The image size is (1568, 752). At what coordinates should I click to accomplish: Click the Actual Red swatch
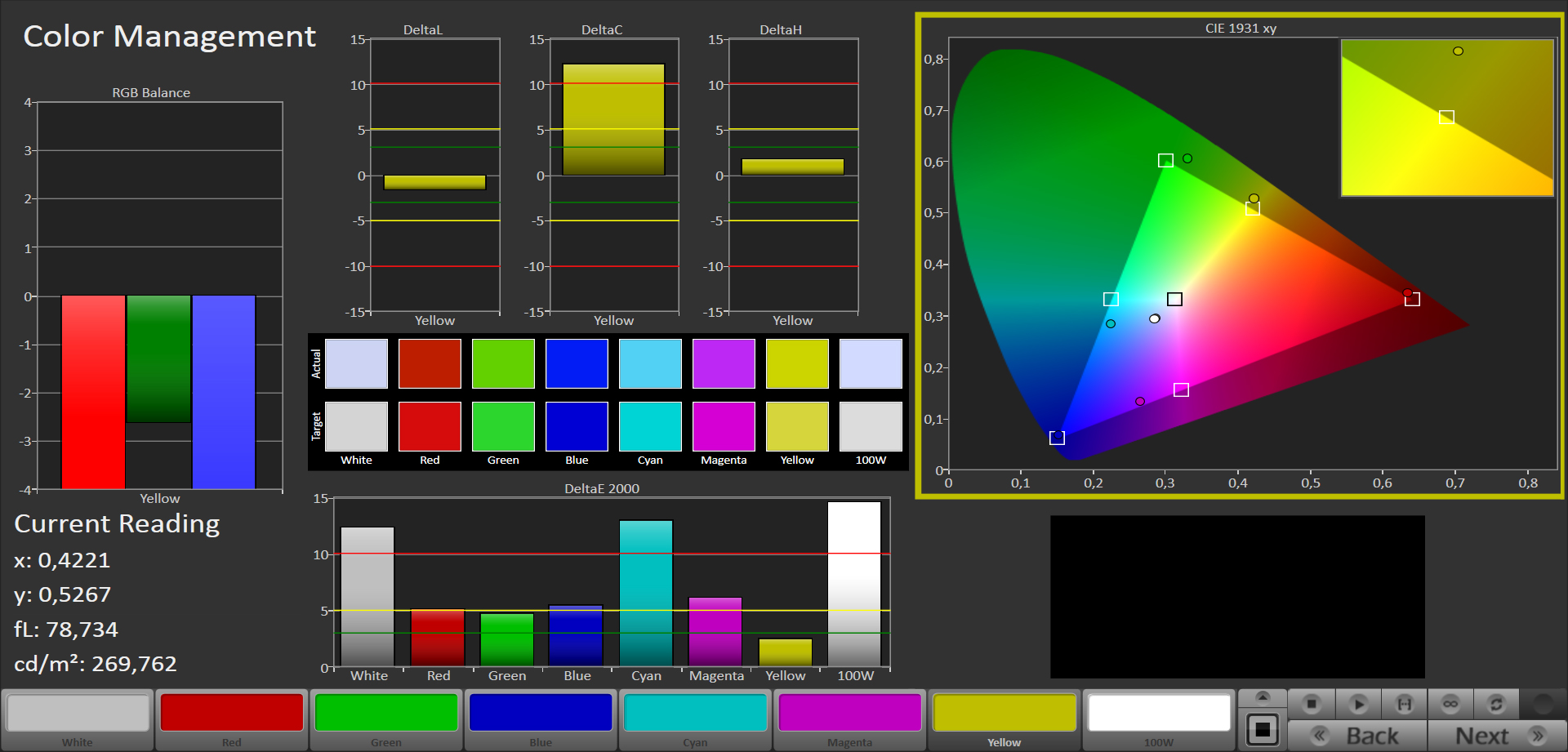430,364
